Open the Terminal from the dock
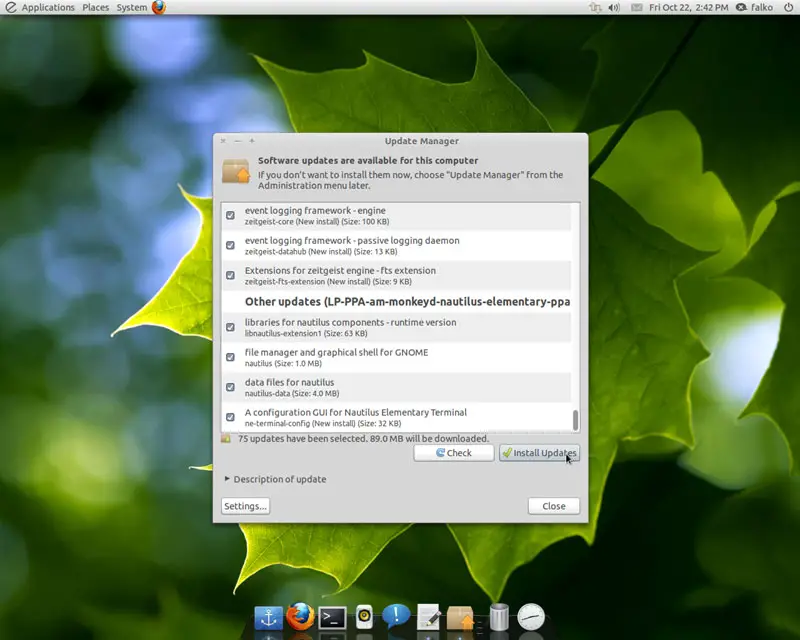Image resolution: width=800 pixels, height=640 pixels. pyautogui.click(x=332, y=618)
